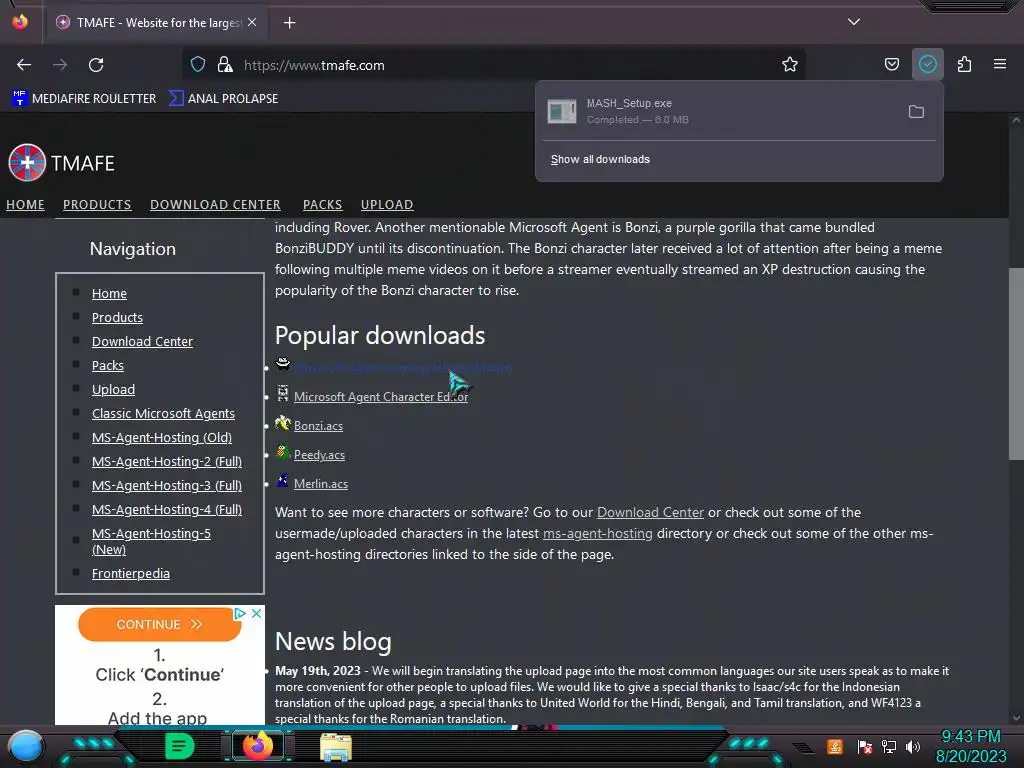1024x768 pixels.
Task: Open MS-Agent-Hosting-2 (Full) link
Action: coord(167,462)
